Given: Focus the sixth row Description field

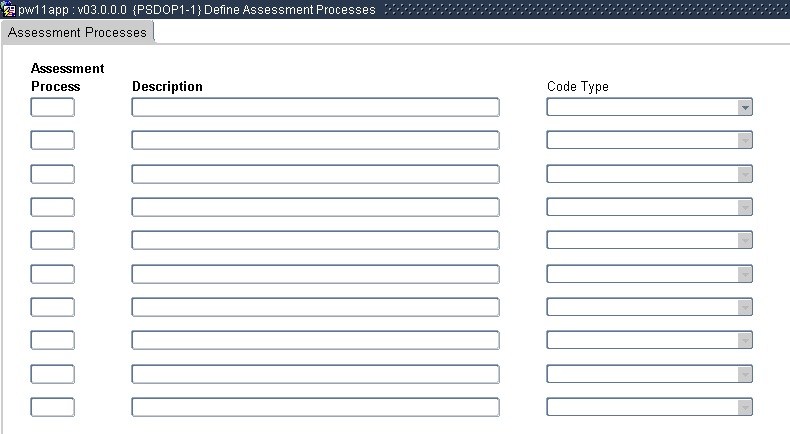Looking at the screenshot, I should pyautogui.click(x=315, y=274).
